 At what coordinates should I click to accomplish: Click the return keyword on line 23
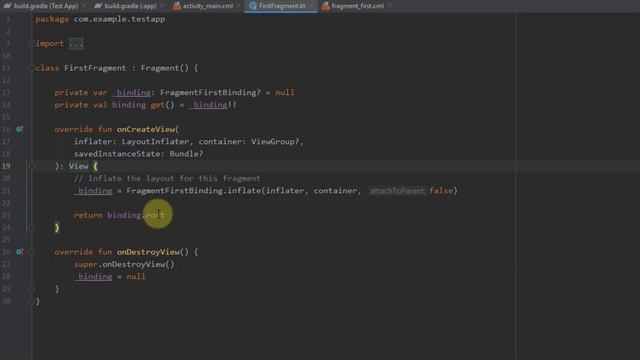88,215
